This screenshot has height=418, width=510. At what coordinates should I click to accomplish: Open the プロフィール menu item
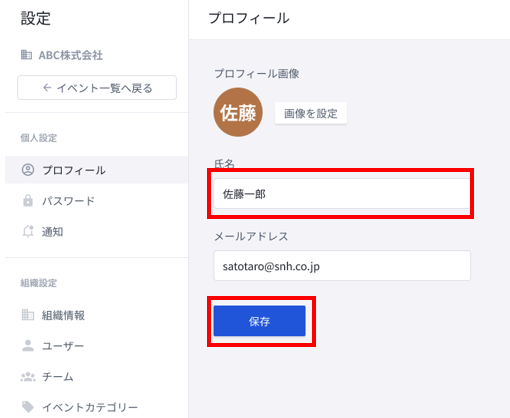tap(97, 170)
